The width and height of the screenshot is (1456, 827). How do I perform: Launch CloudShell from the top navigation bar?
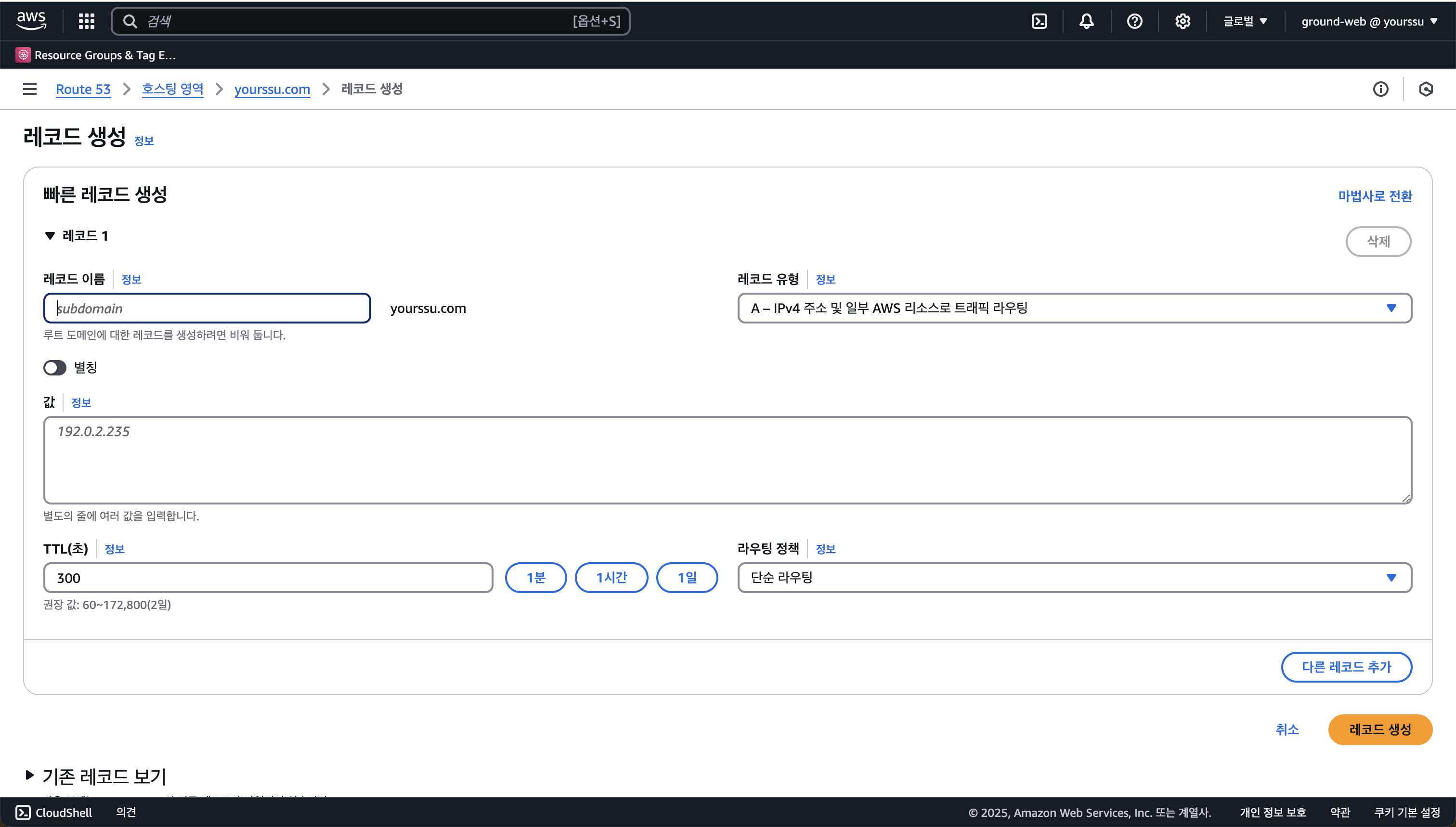coord(1039,22)
